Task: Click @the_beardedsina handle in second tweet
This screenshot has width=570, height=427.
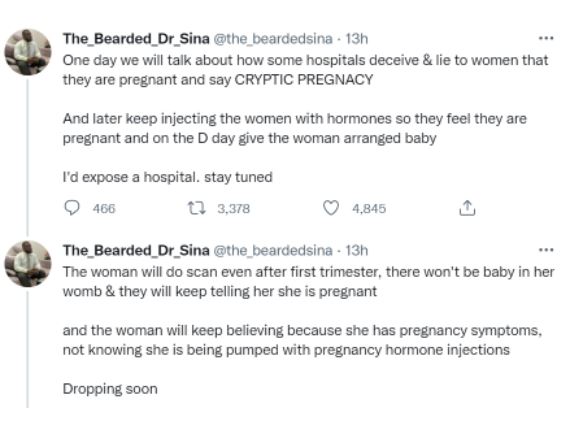Action: (x=273, y=250)
